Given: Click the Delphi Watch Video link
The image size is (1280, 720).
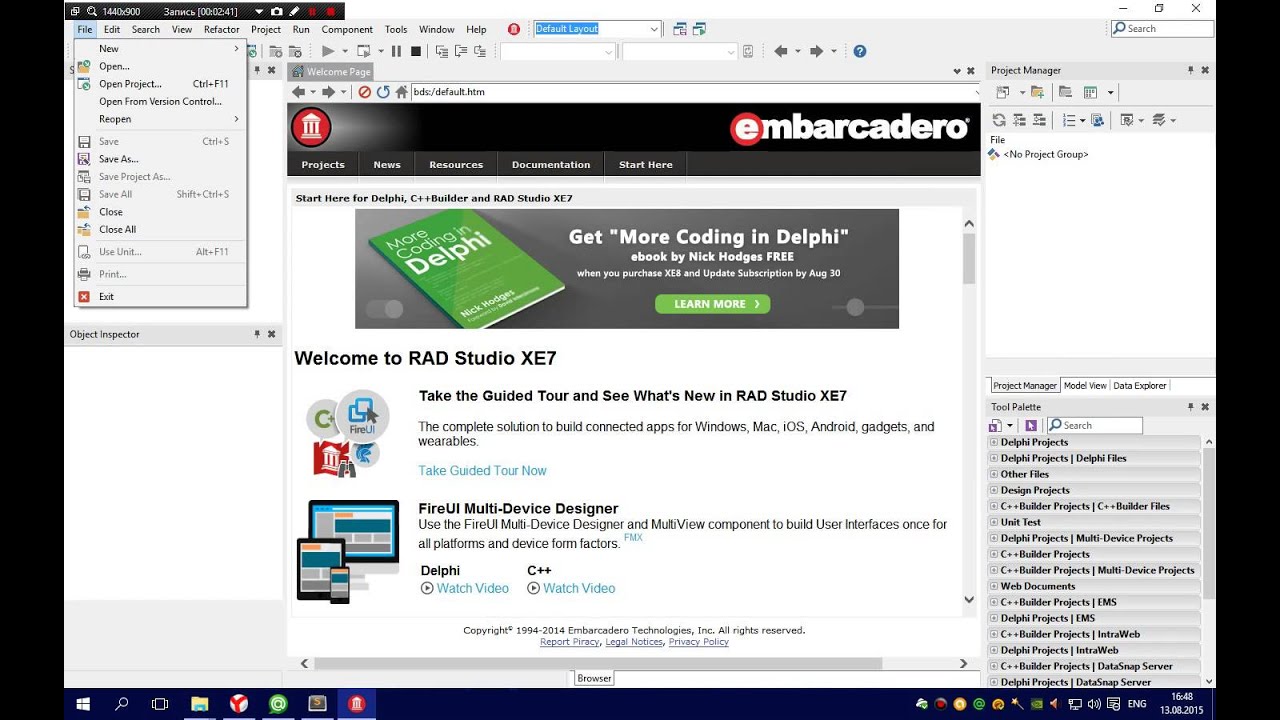Looking at the screenshot, I should click(x=472, y=589).
